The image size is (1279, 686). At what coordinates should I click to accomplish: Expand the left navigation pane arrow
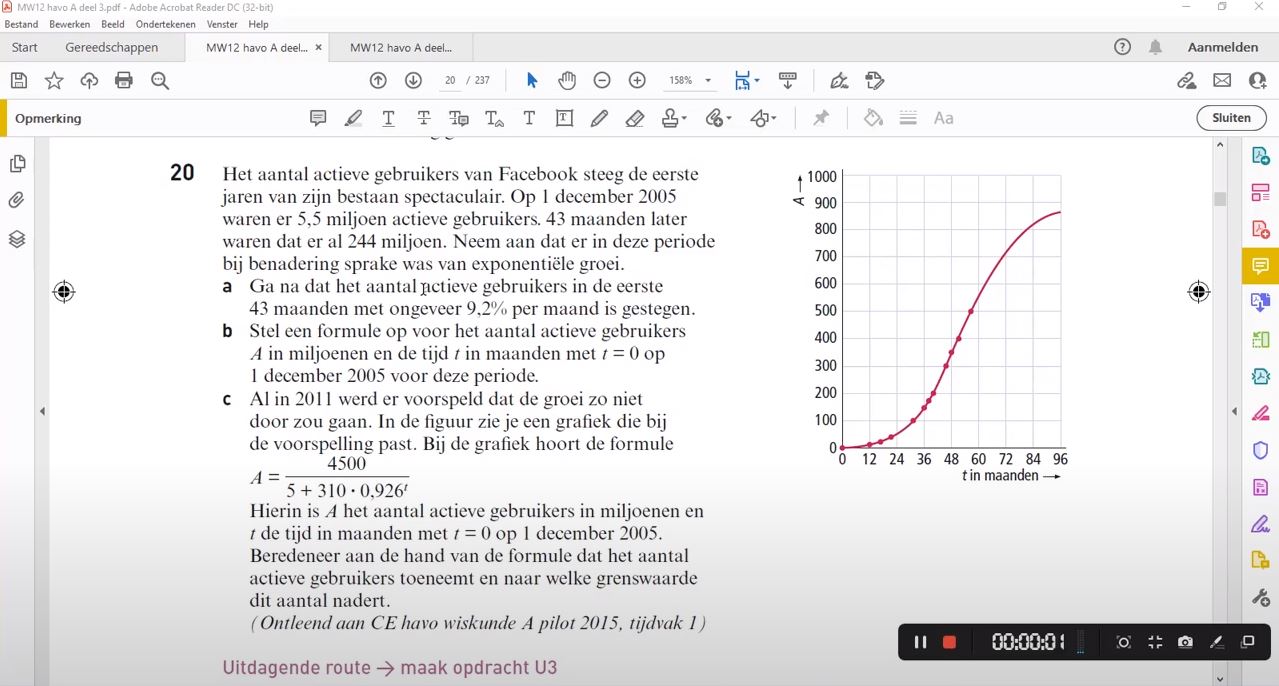point(42,411)
